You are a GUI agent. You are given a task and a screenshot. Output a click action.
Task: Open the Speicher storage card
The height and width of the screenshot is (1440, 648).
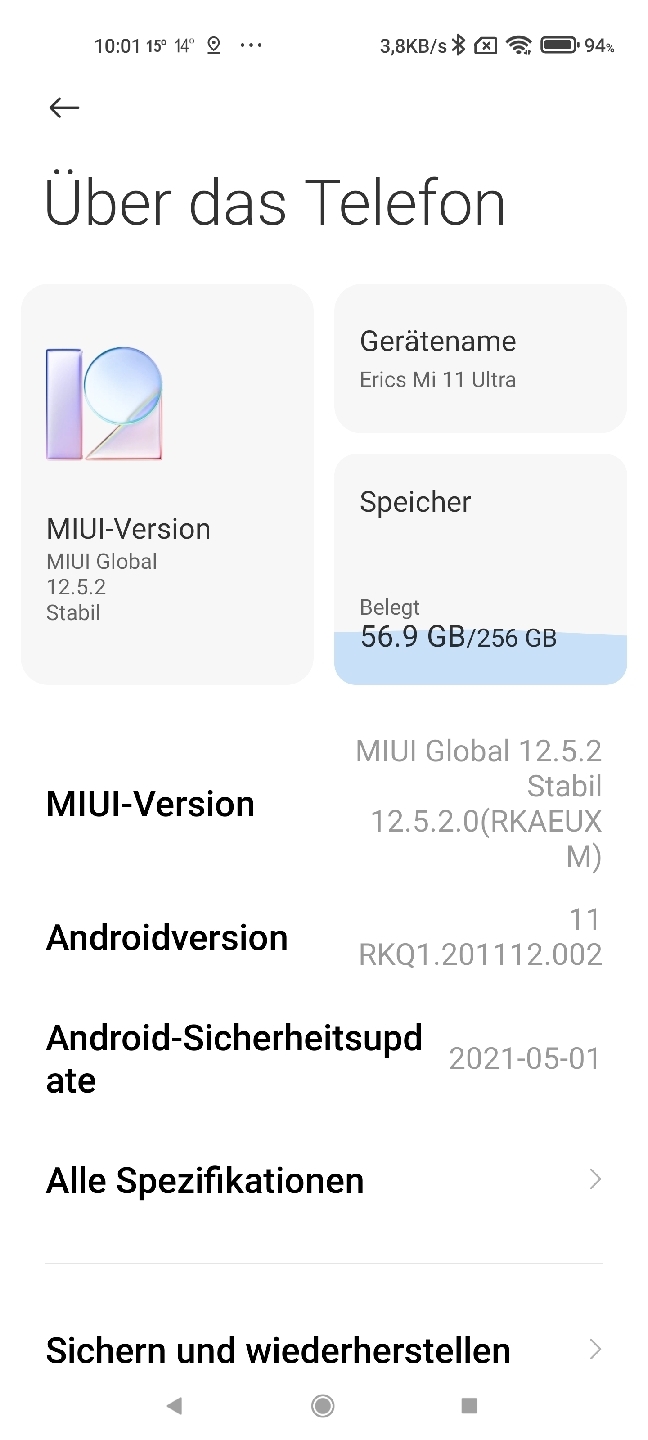coord(480,570)
